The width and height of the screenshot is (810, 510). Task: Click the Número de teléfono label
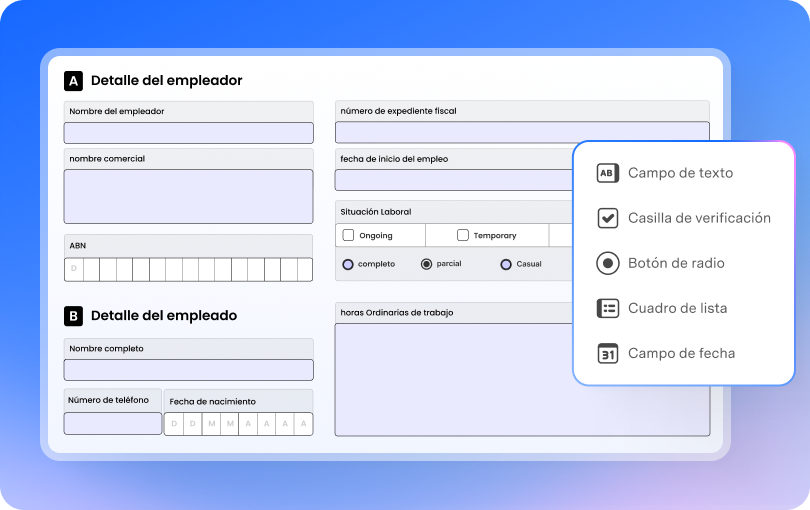(x=108, y=400)
